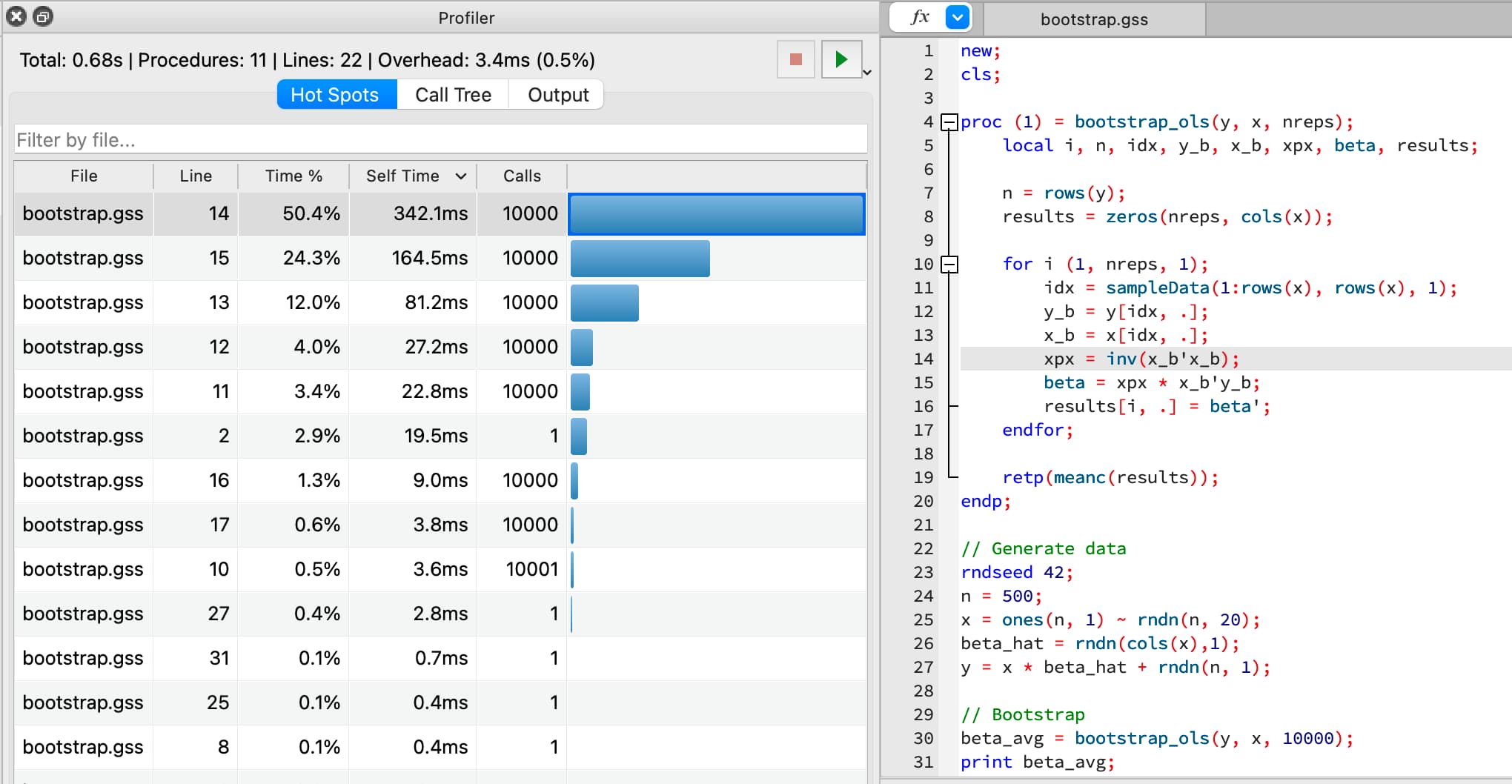Viewport: 1512px width, 784px height.
Task: Select the line 11 row with 22.8ms
Action: pos(440,392)
